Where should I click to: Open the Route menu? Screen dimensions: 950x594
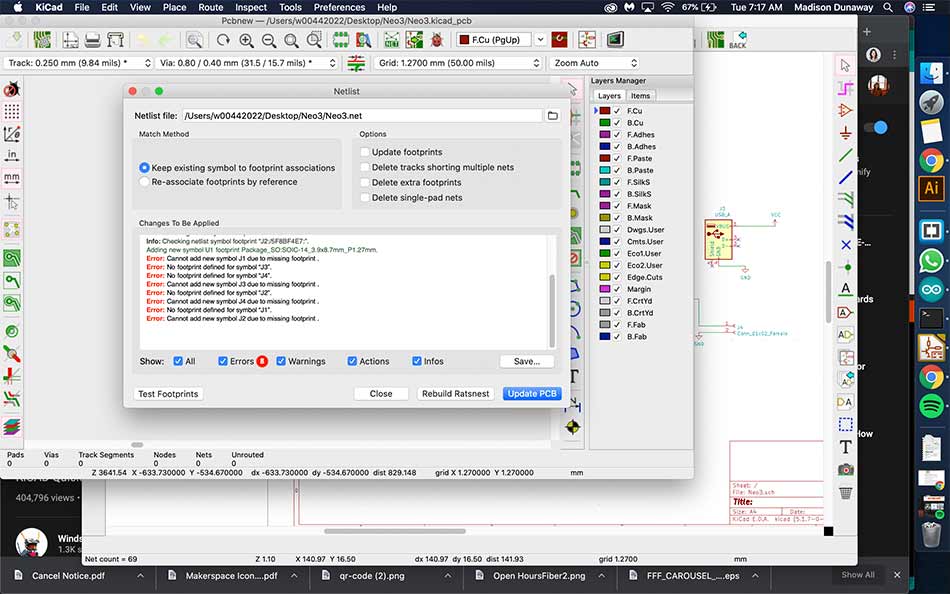210,7
